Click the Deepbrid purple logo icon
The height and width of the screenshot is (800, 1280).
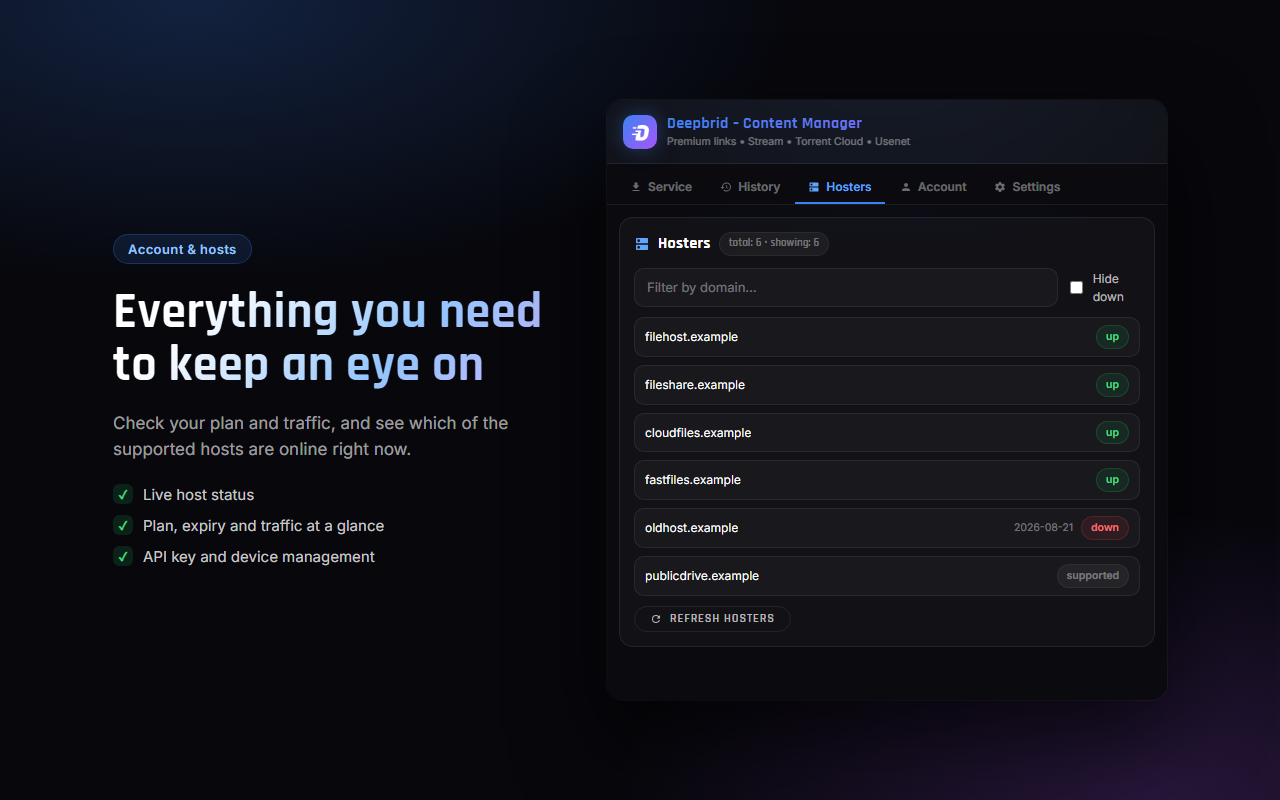(640, 132)
